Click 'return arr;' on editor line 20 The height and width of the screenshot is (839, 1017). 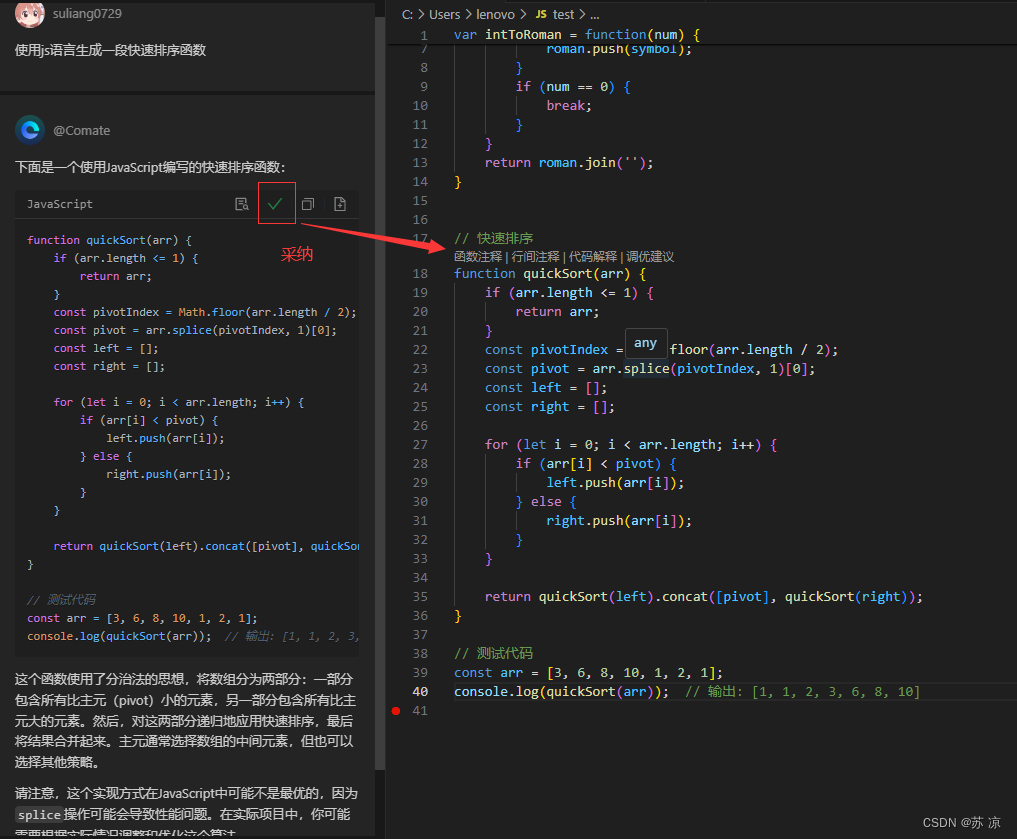click(557, 312)
